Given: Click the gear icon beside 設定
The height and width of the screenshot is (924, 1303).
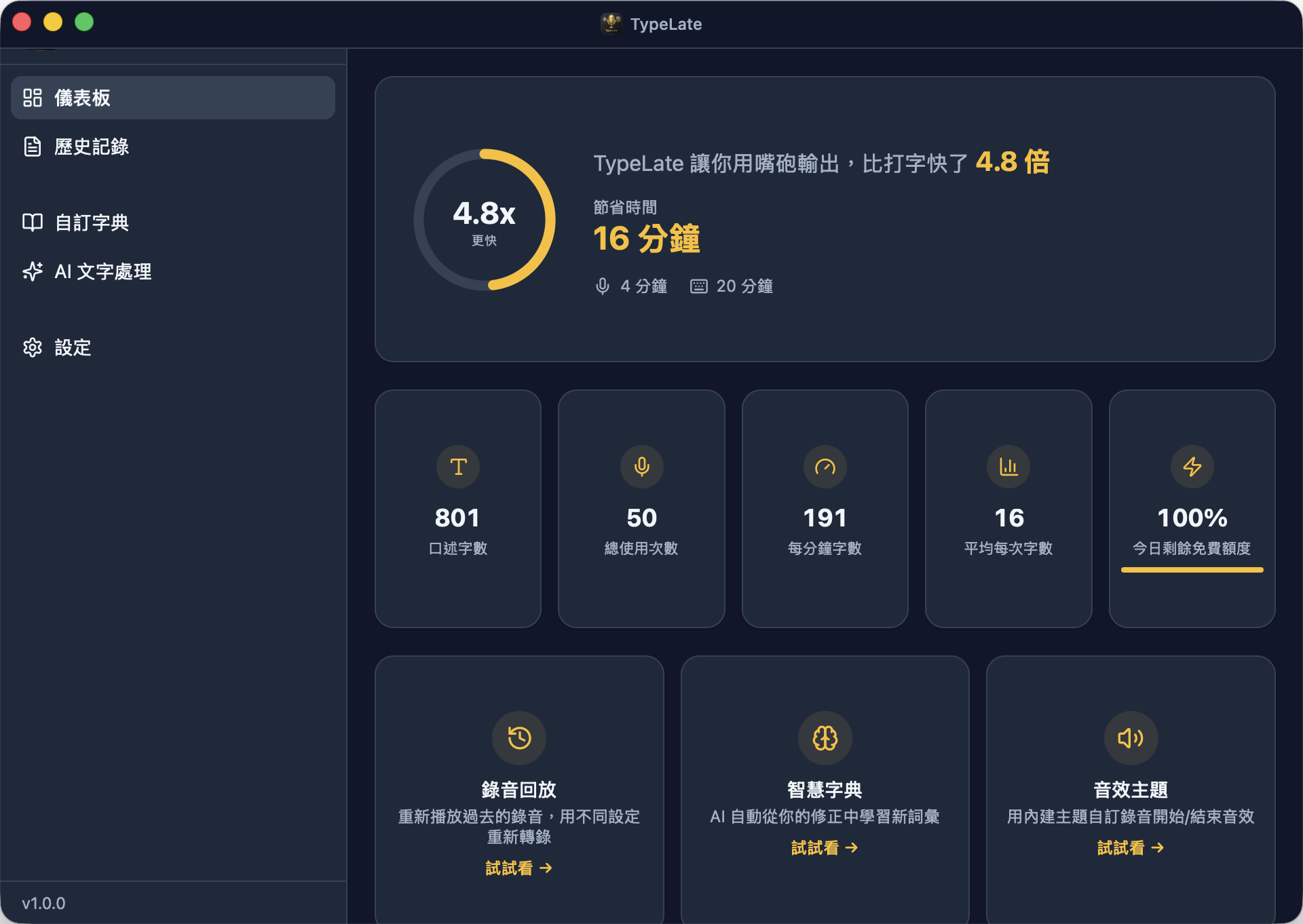Looking at the screenshot, I should (x=33, y=347).
